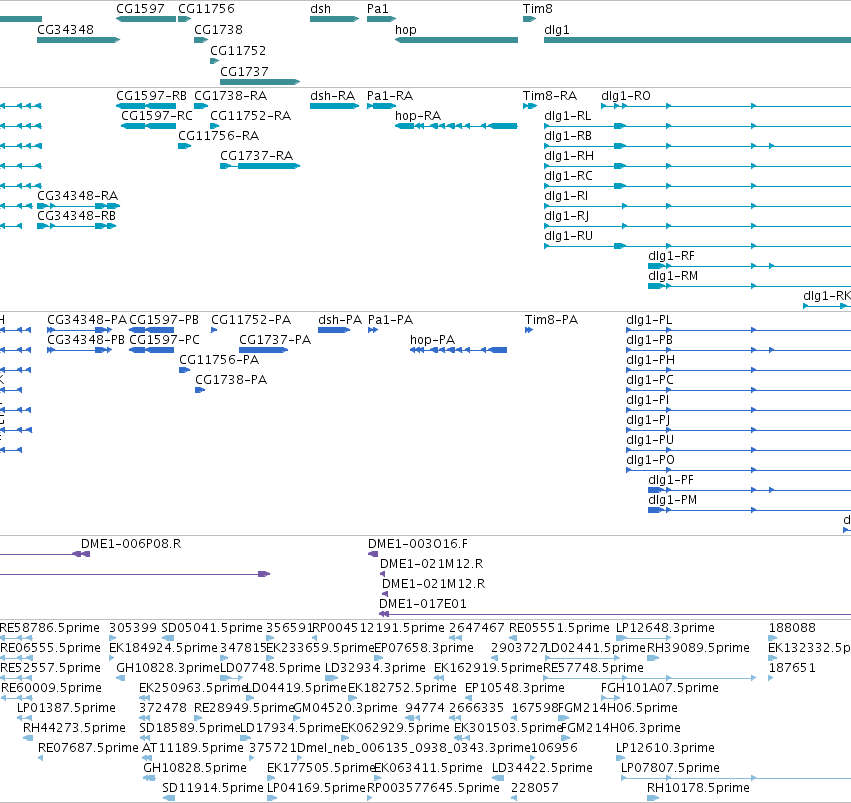
Task: Click EST GH10828.3prime
Action: (168, 668)
